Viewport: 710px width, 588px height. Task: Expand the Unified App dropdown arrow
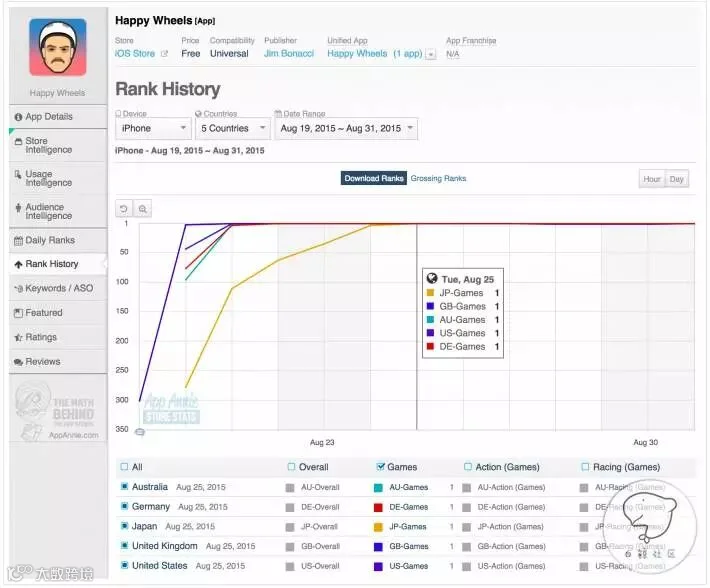pos(431,54)
